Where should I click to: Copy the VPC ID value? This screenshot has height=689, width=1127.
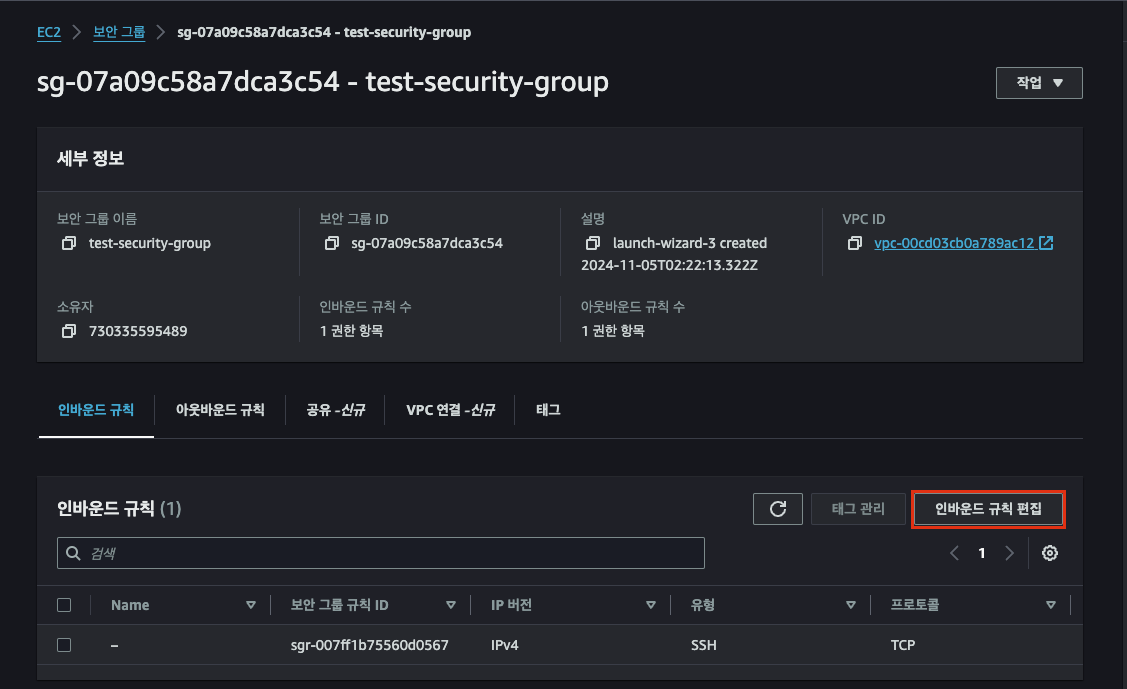(855, 243)
